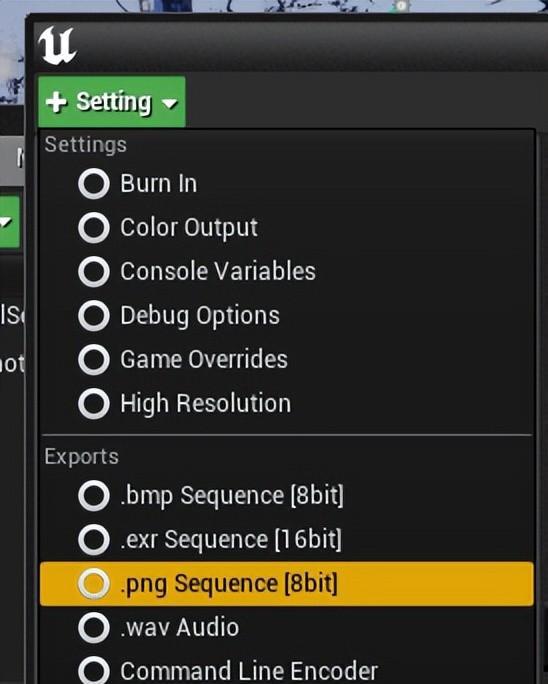Screen dimensions: 548x684
Task: Click the .wav Audio radio circle
Action: pos(94,628)
